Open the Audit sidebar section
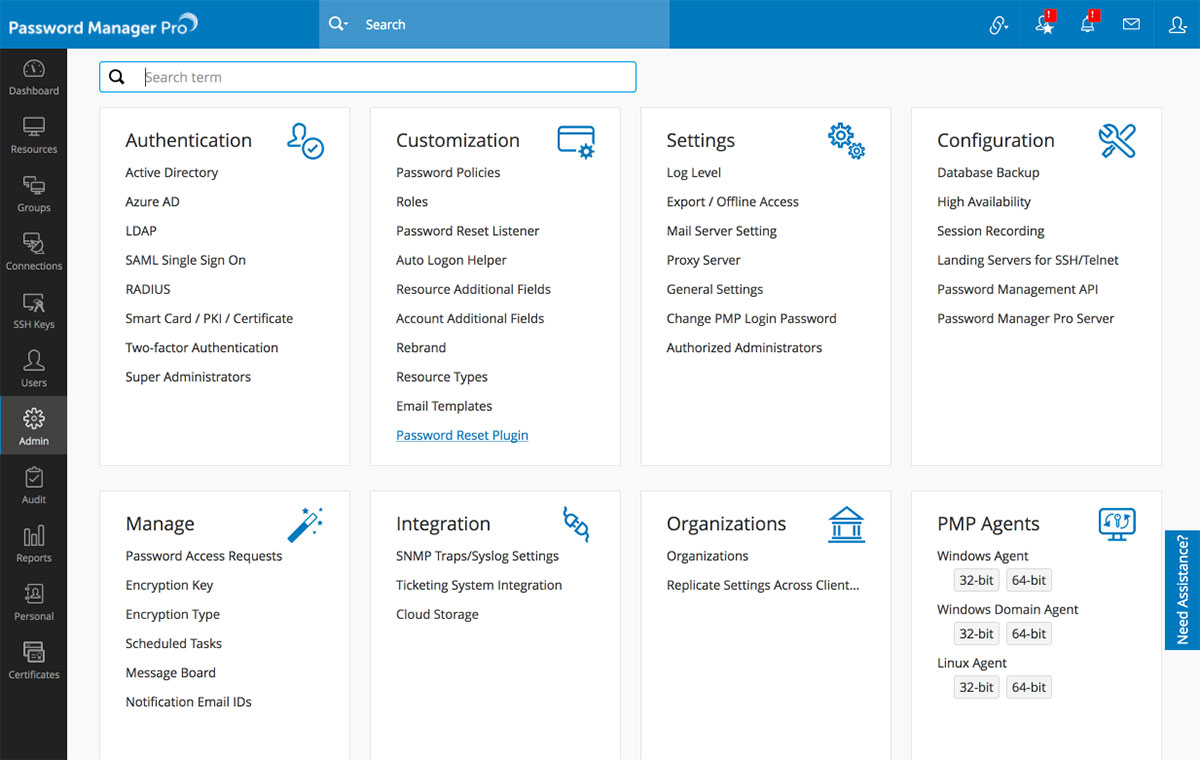The height and width of the screenshot is (760, 1200). tap(34, 485)
